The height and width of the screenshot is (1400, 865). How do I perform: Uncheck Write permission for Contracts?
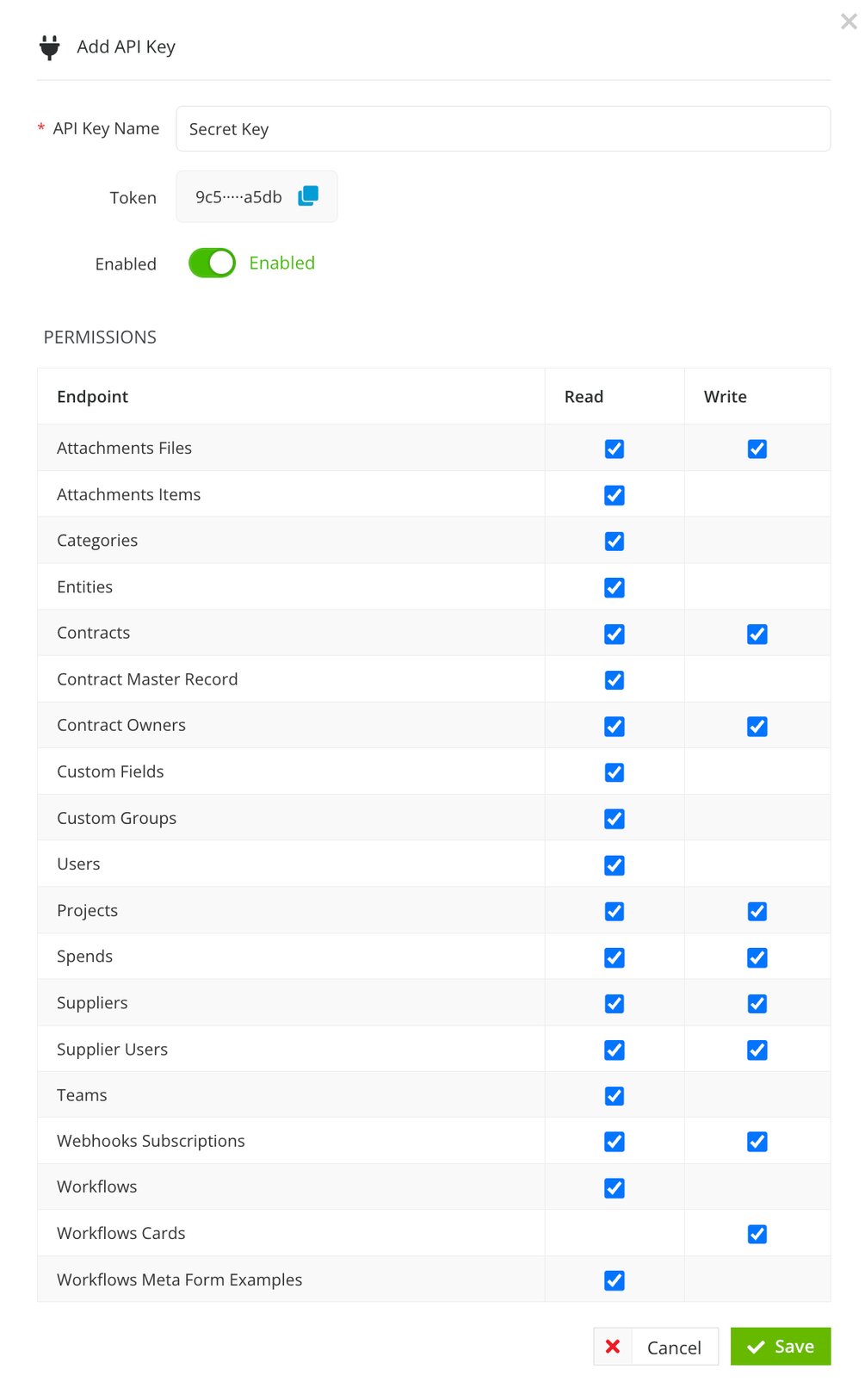[x=756, y=634]
